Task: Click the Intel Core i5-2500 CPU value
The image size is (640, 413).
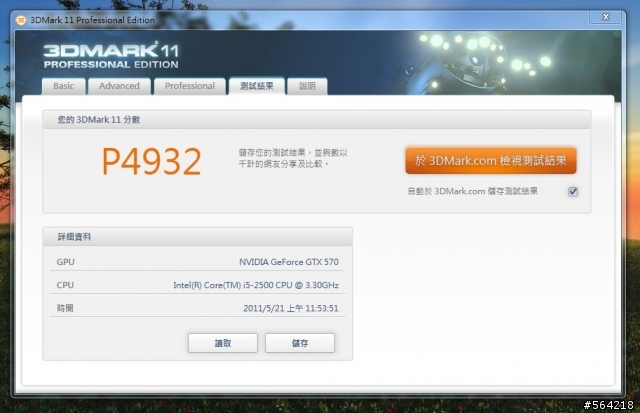Action: tap(256, 285)
